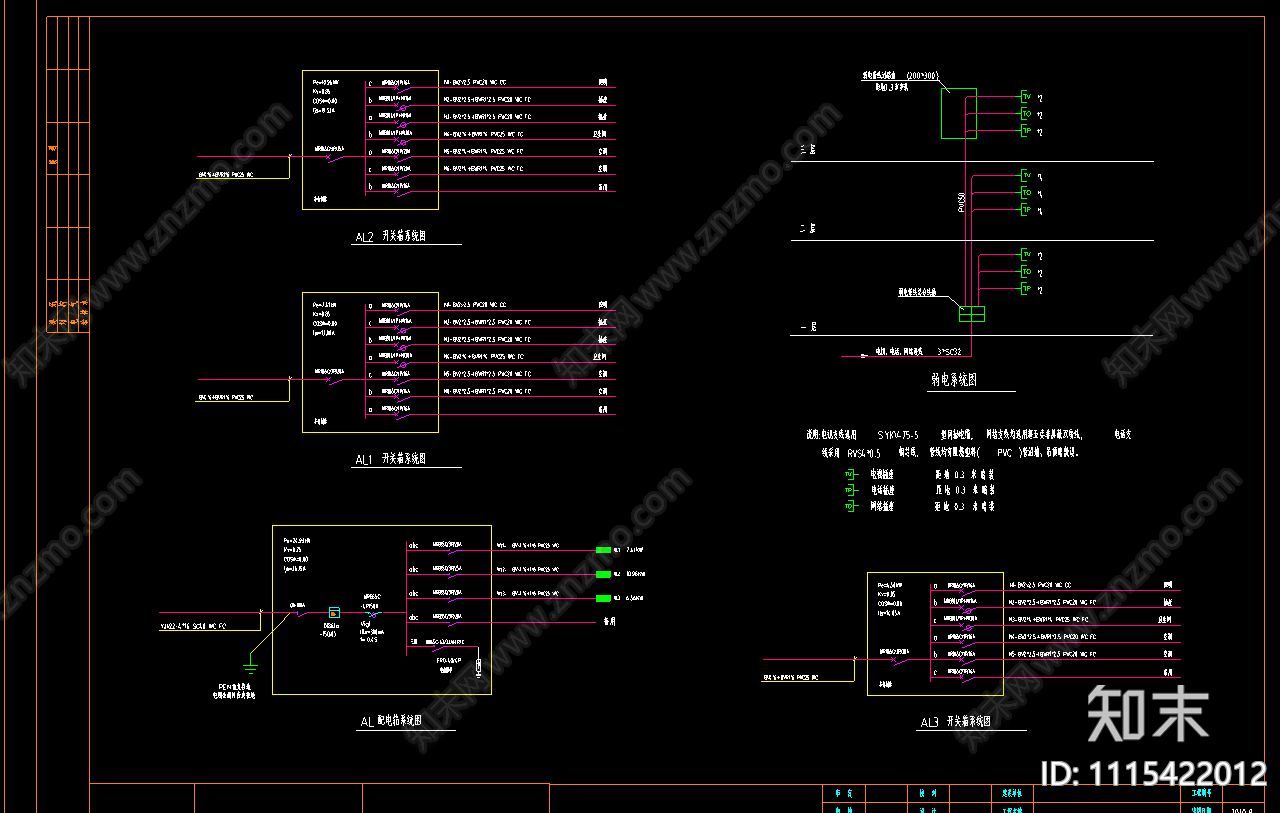1280x813 pixels.
Task: Click the first-floor TP outlet symbol
Action: point(1025,288)
